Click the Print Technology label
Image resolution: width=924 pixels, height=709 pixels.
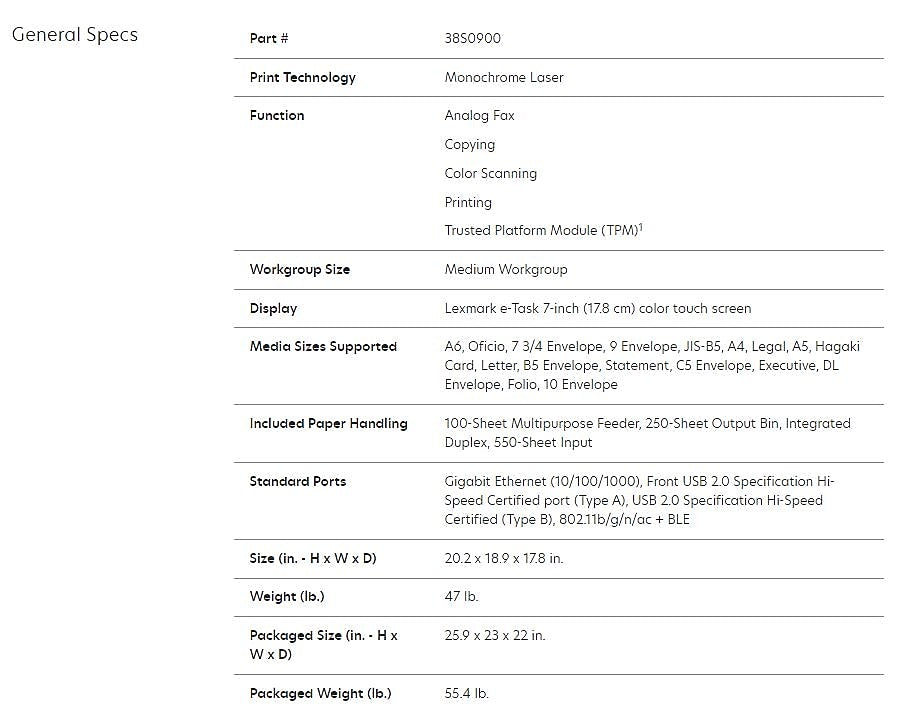302,77
